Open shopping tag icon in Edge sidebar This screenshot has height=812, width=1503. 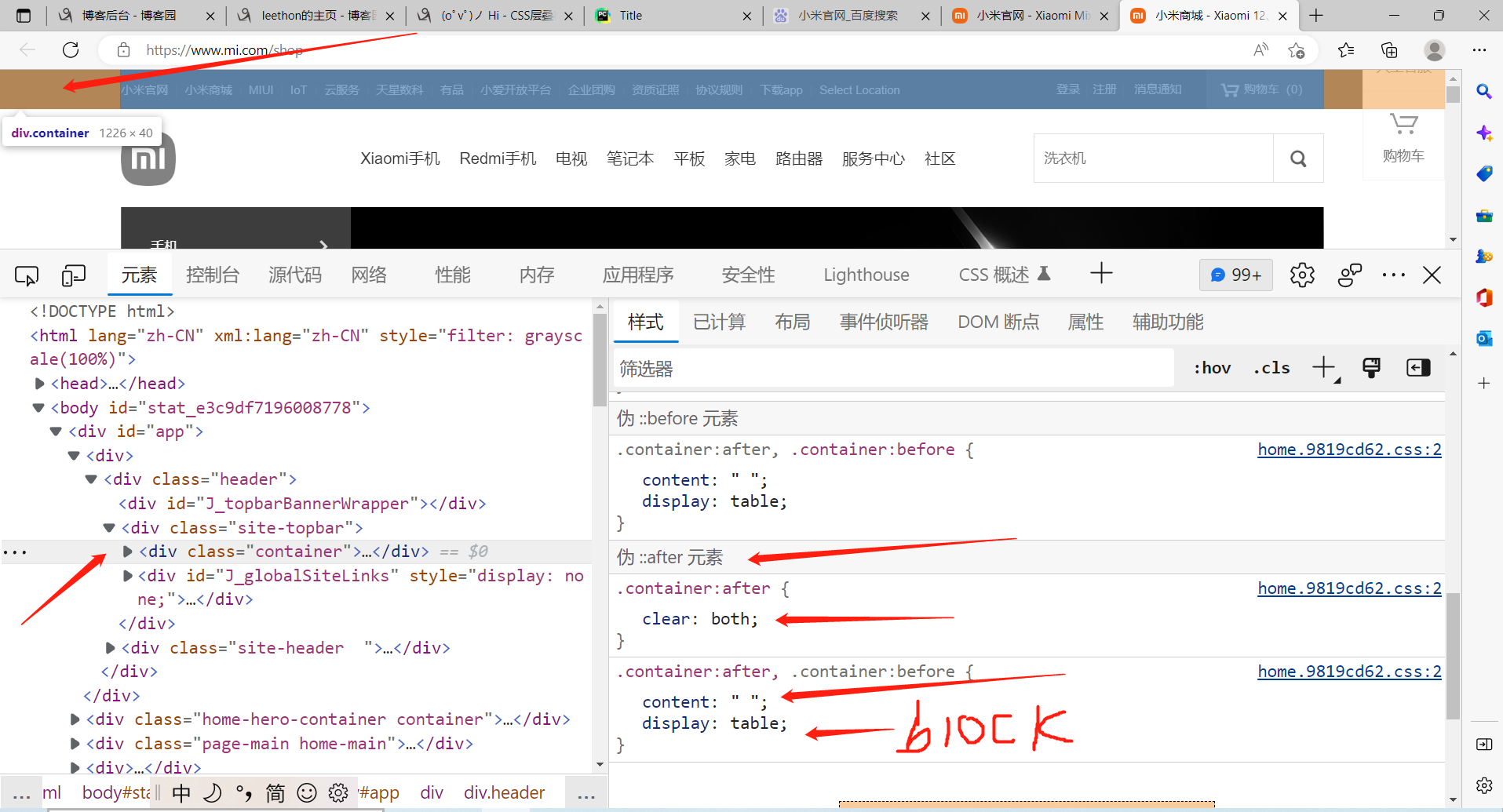(x=1483, y=173)
